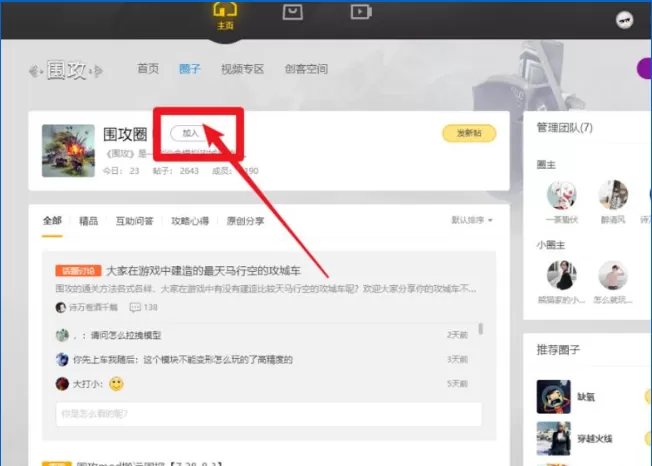Select the 攻略心得 filter tab

(x=190, y=221)
